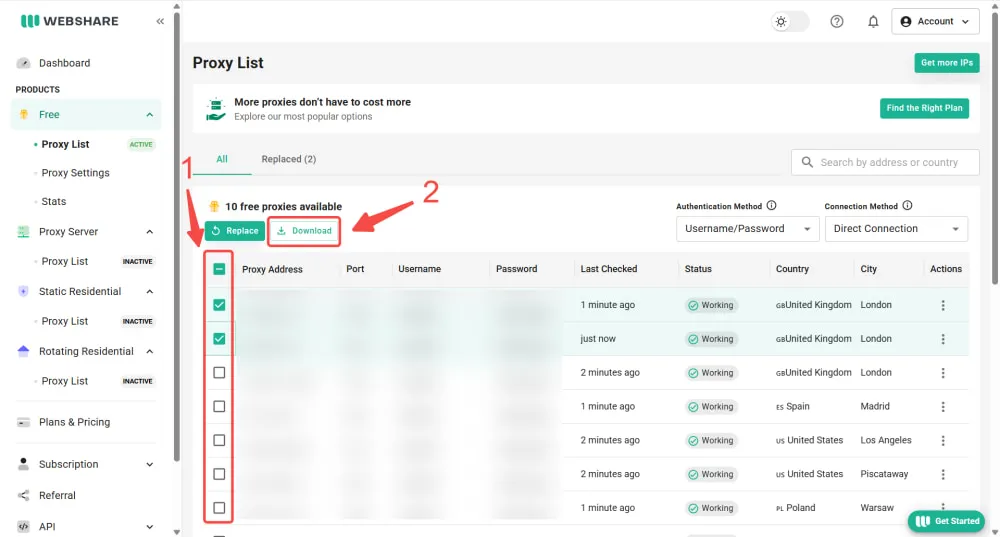The height and width of the screenshot is (537, 1000).
Task: Click the Referral share icon
Action: [x=24, y=496]
